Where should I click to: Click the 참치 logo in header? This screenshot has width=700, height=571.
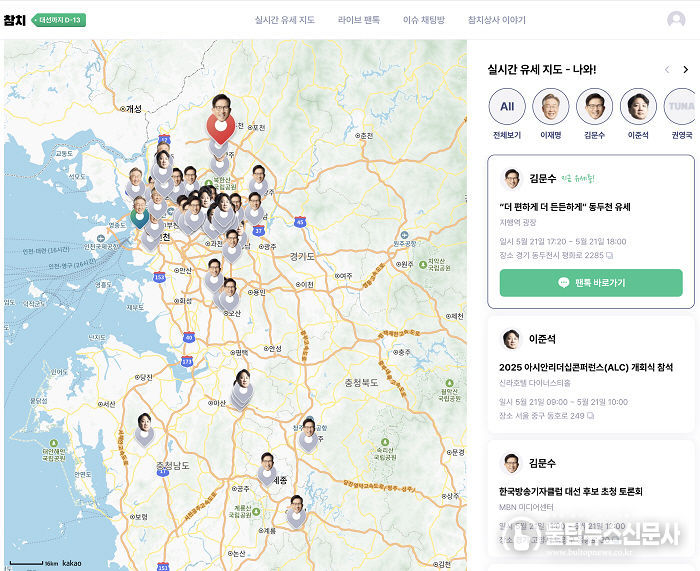(x=15, y=20)
